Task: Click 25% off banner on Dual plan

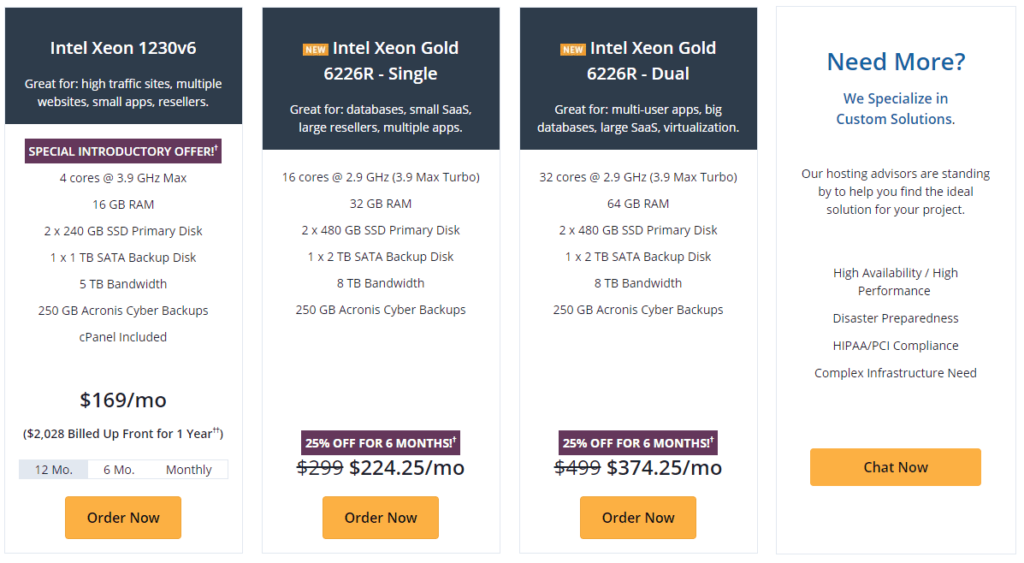Action: pyautogui.click(x=638, y=443)
